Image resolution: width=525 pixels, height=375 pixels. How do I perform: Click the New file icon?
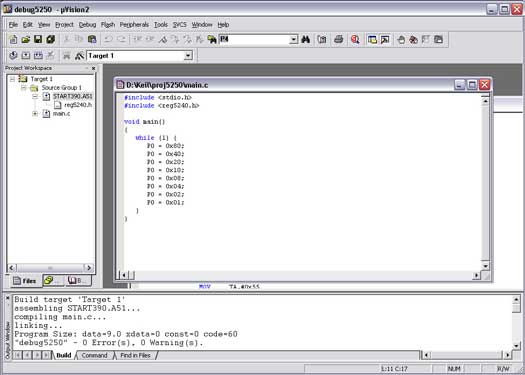13,40
